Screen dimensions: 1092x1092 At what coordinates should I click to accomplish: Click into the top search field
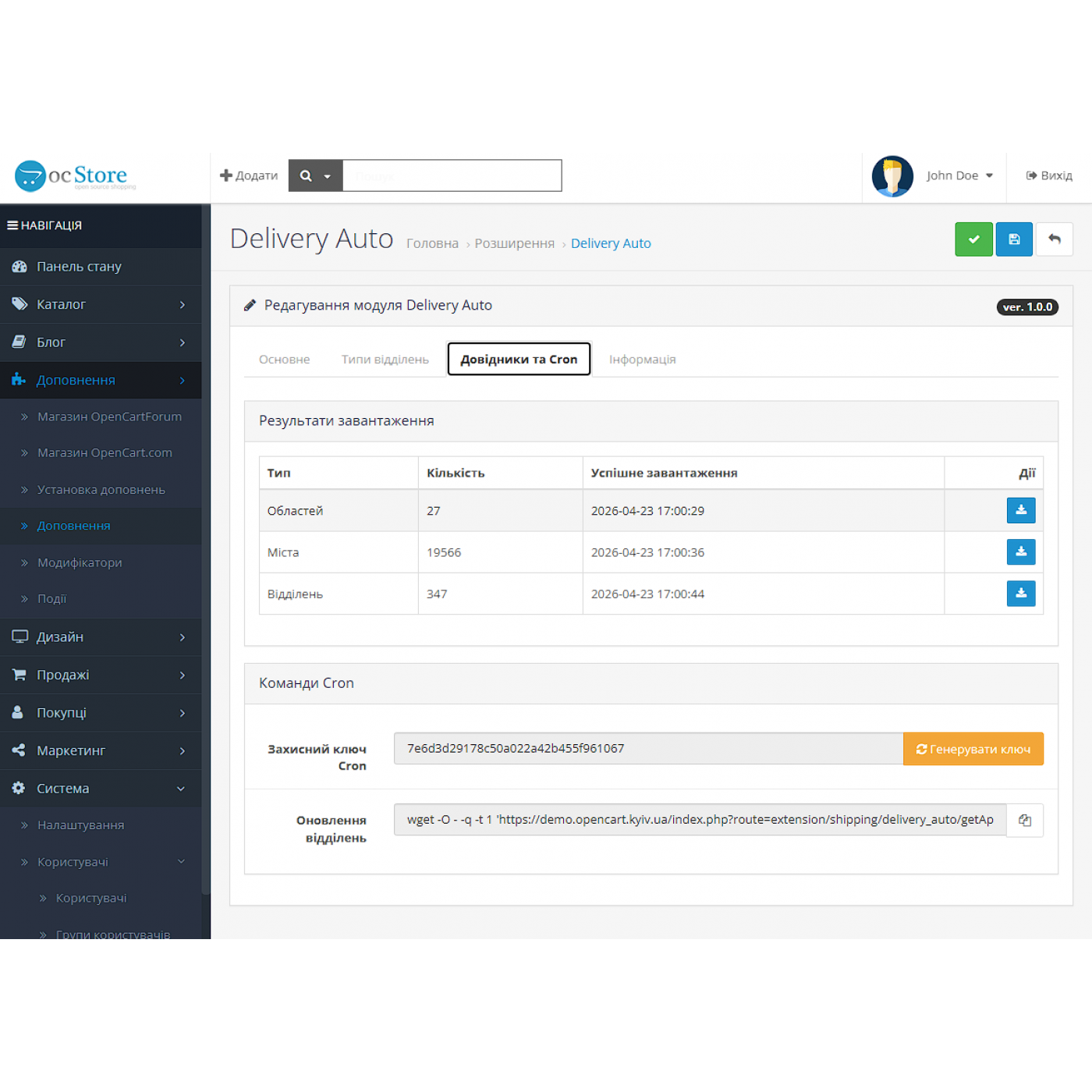452,176
